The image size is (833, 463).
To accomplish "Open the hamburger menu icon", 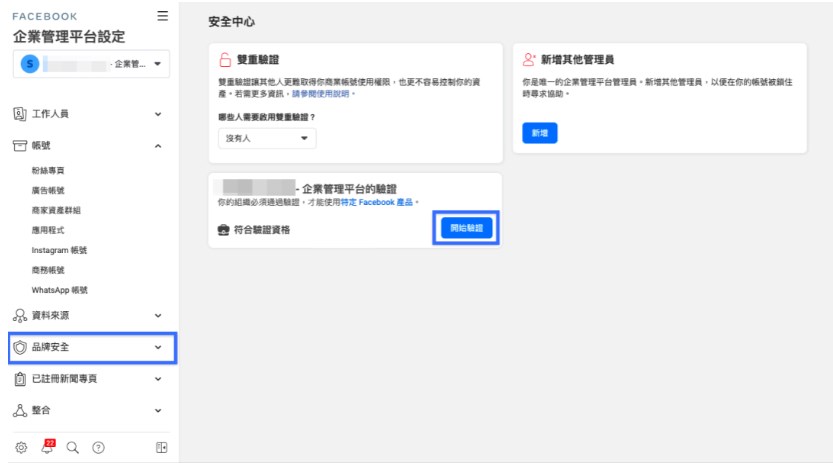I will pyautogui.click(x=163, y=16).
